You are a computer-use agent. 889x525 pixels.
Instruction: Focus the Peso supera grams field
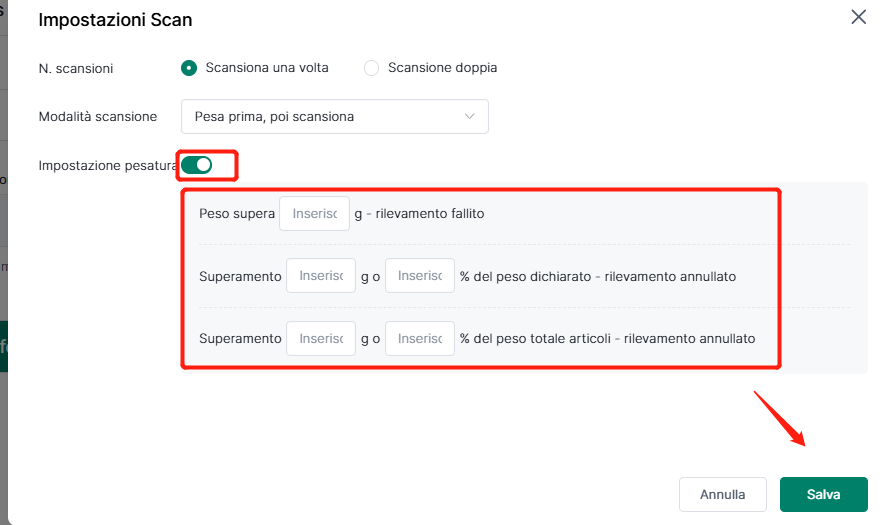[315, 214]
